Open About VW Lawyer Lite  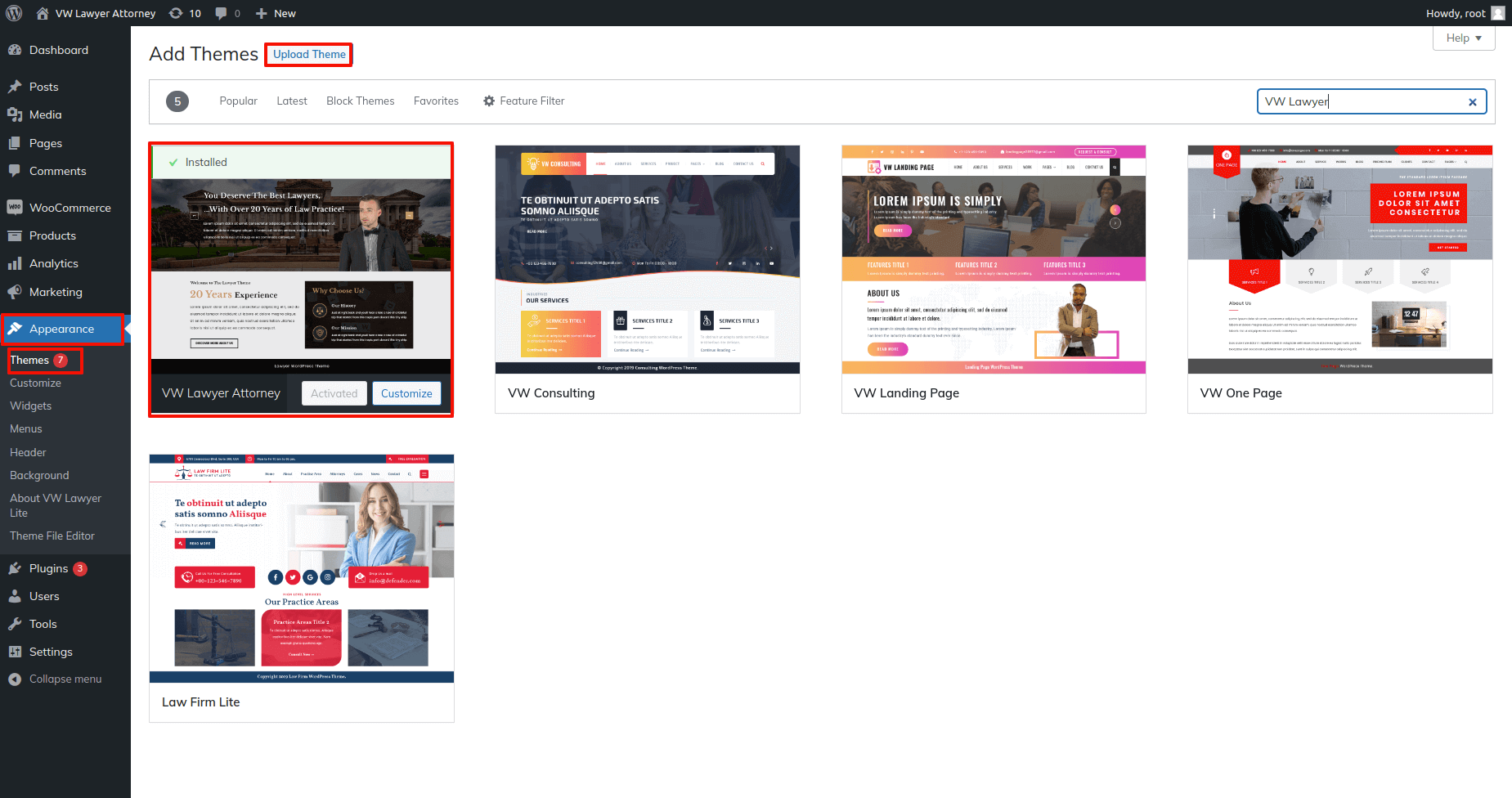pos(56,505)
